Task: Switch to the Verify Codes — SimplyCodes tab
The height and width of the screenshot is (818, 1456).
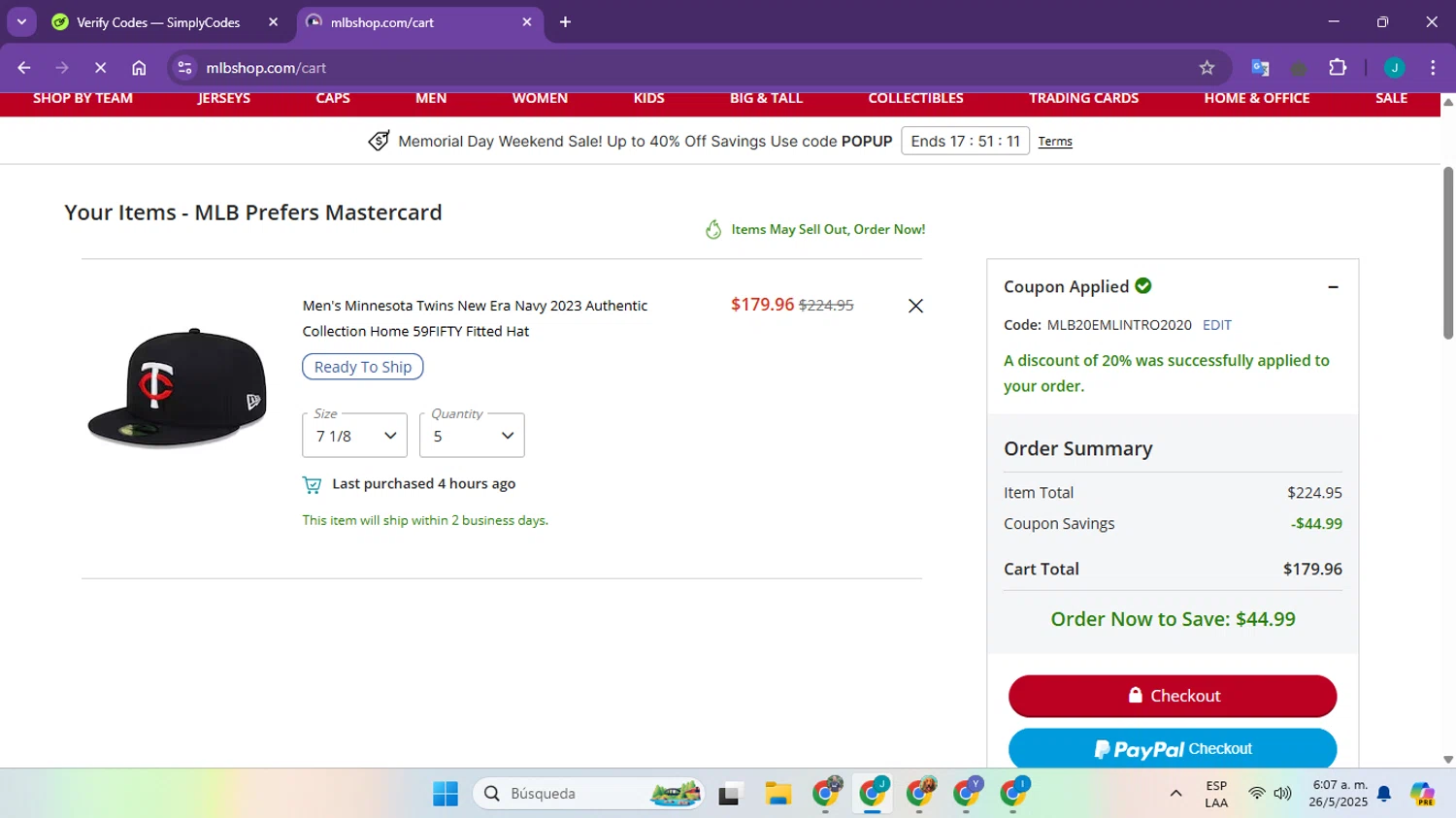Action: (x=158, y=22)
